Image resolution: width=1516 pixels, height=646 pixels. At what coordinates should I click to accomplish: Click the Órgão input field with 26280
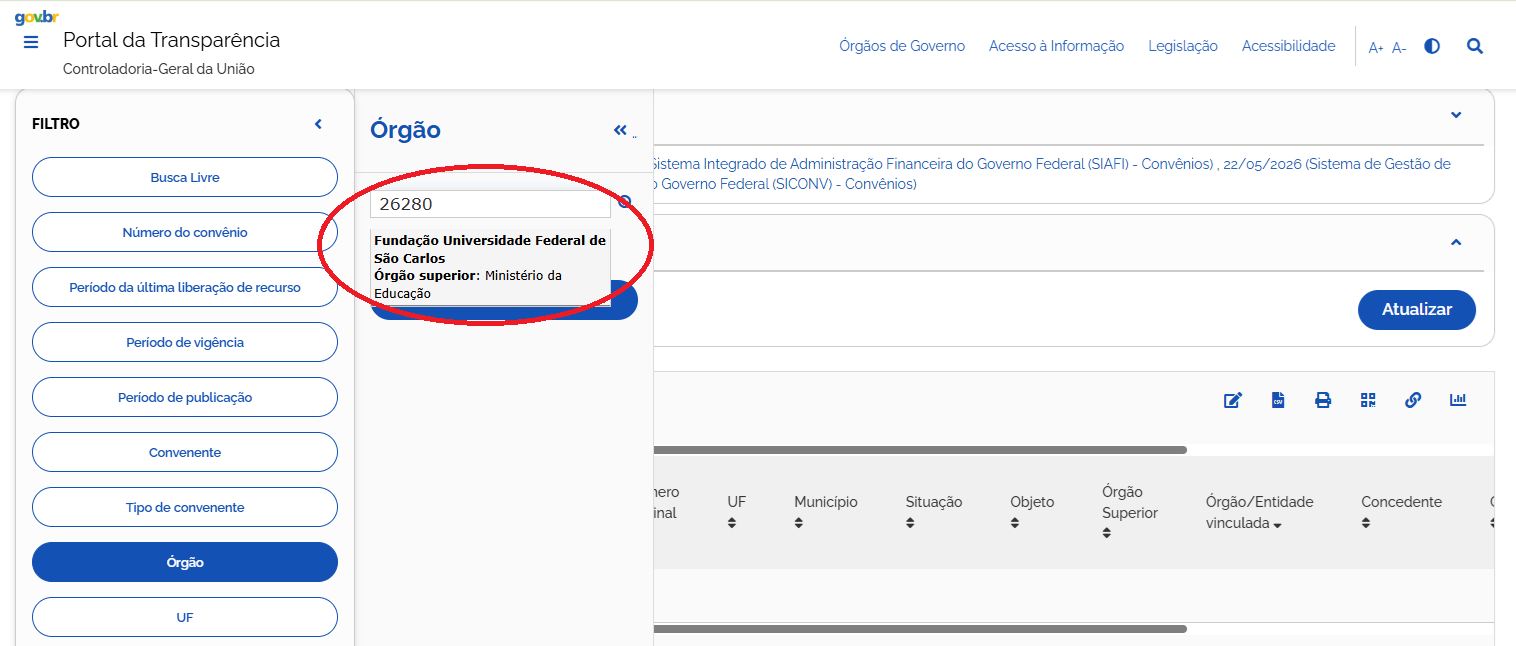[490, 204]
